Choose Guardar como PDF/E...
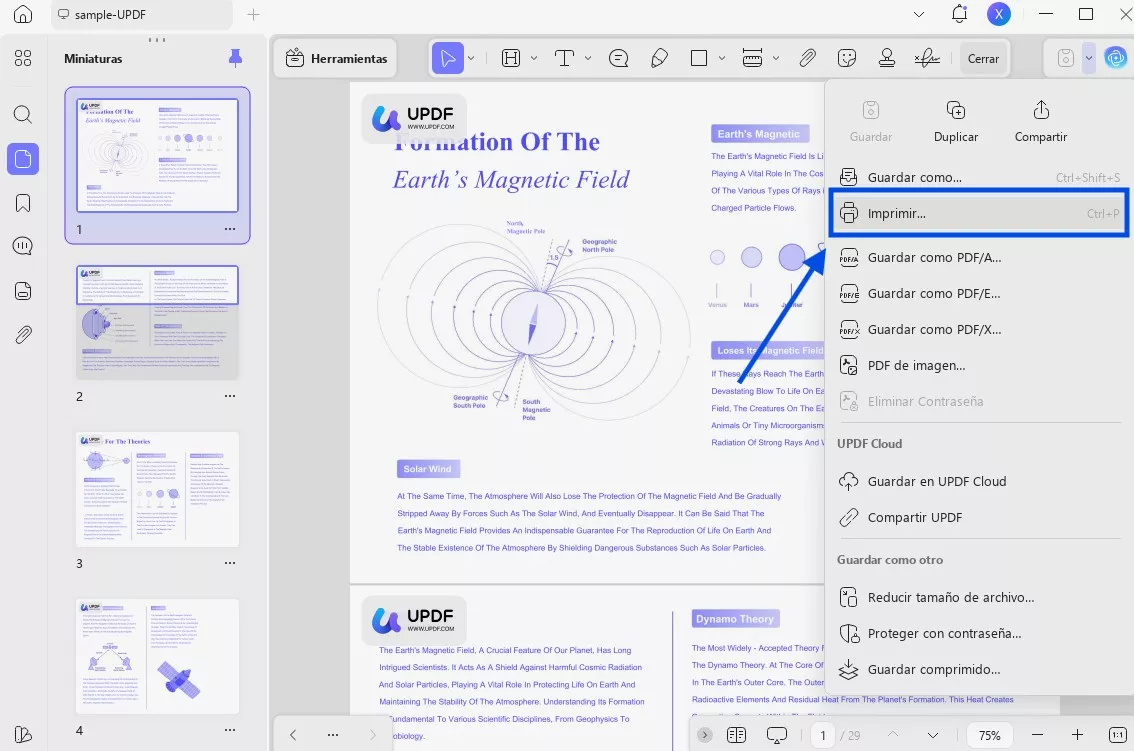Image resolution: width=1134 pixels, height=751 pixels. pos(979,293)
